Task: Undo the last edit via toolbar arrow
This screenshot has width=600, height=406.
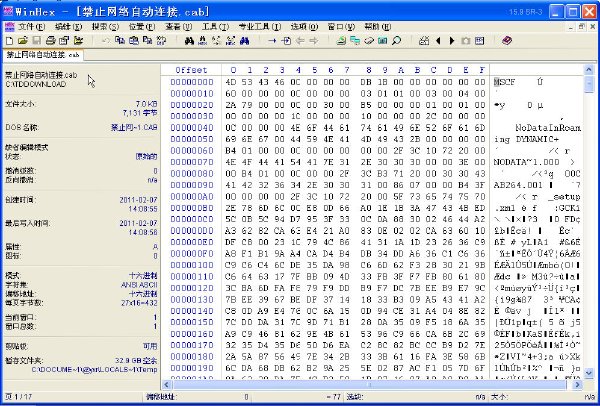Action: (x=106, y=41)
